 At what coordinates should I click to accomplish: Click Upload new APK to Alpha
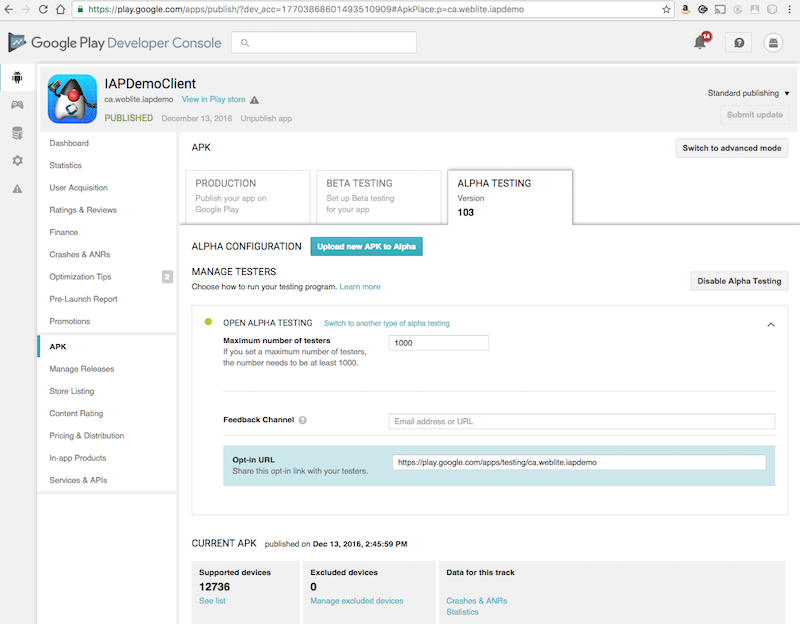[366, 247]
